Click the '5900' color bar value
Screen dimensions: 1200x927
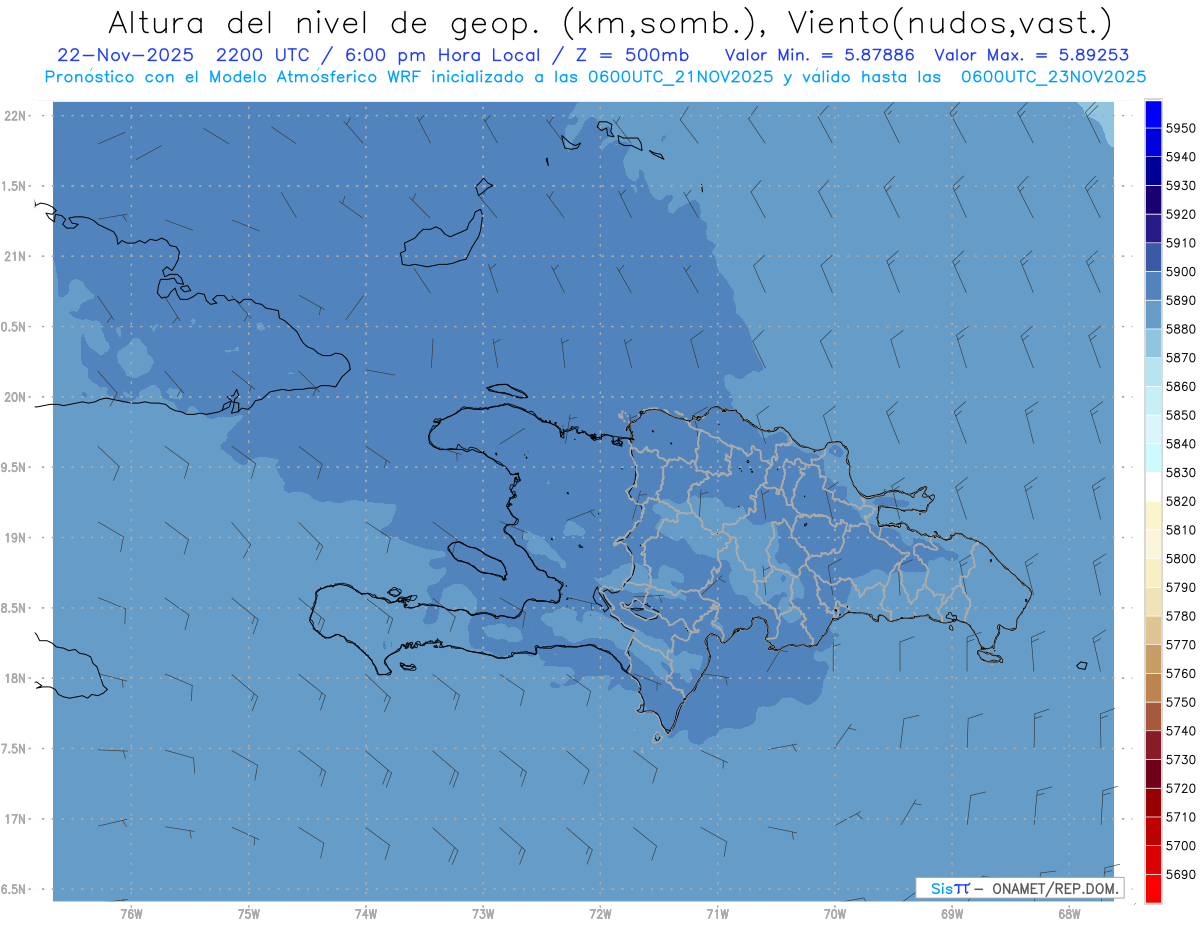(1181, 272)
